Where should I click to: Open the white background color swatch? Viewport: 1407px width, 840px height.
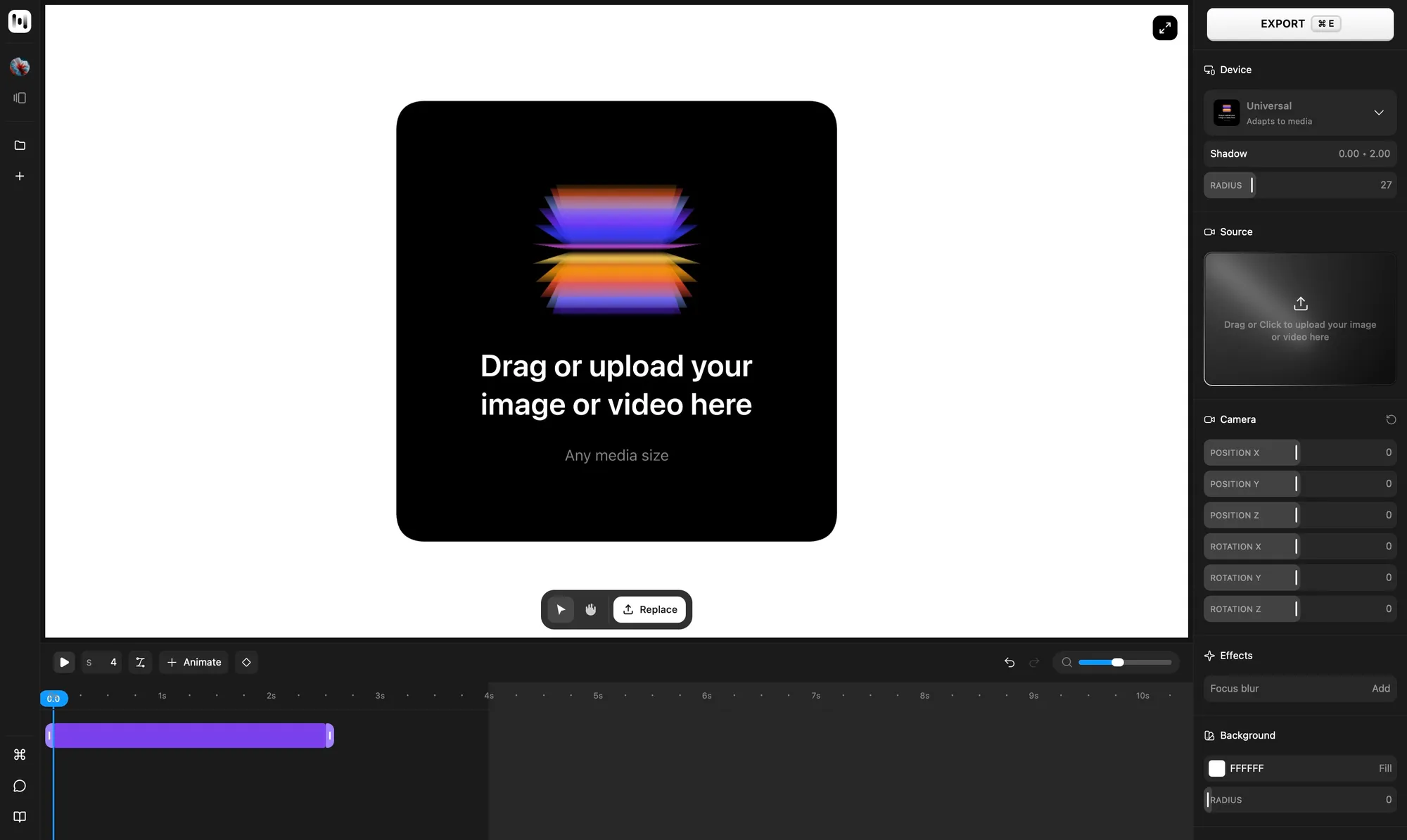[x=1216, y=768]
